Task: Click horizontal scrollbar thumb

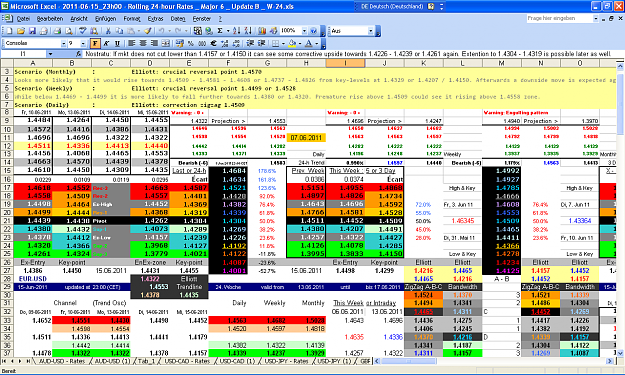Action: pos(409,361)
